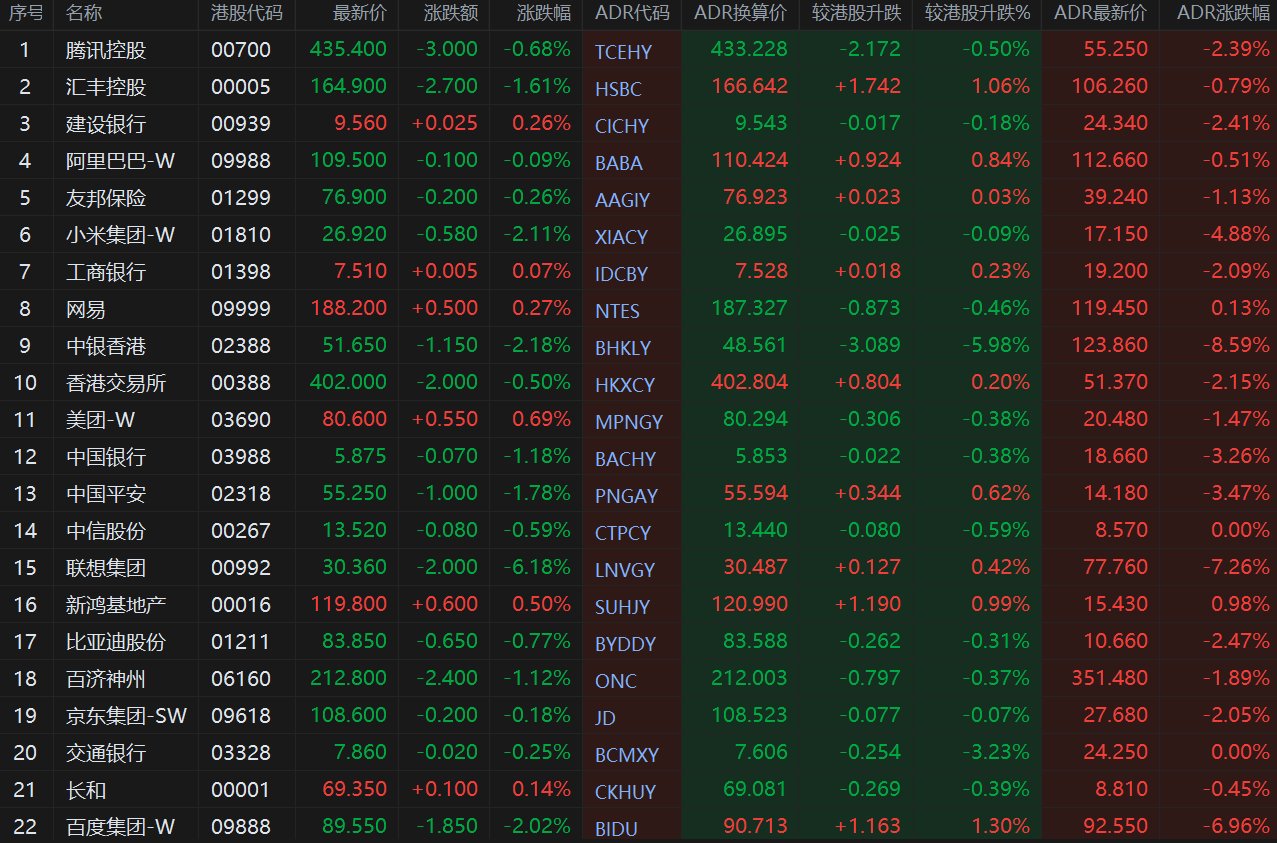Screen dimensions: 1277x843
Task: Click the ADR代码 column header
Action: tap(631, 14)
